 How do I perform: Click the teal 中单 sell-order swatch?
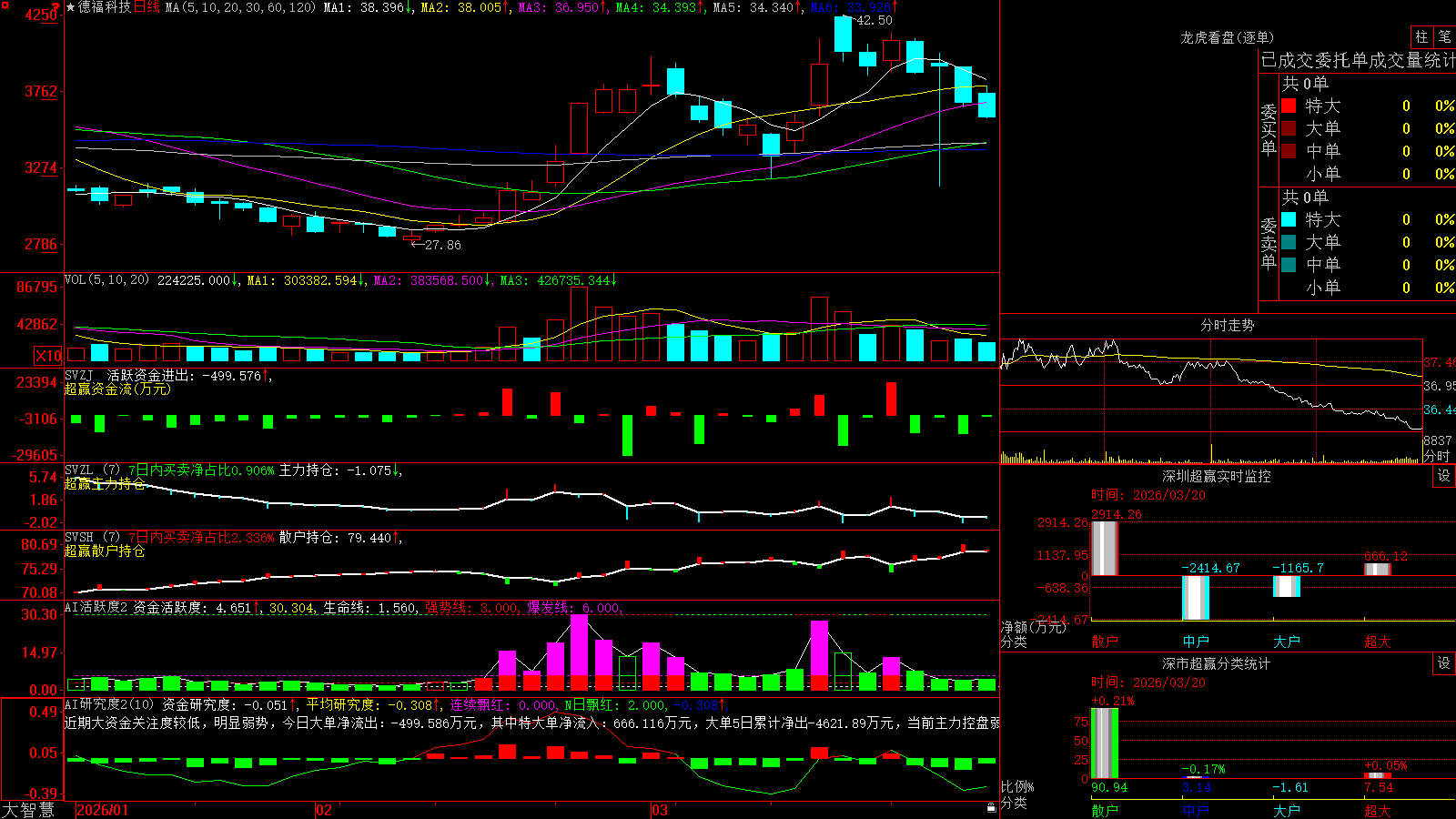[x=1289, y=265]
